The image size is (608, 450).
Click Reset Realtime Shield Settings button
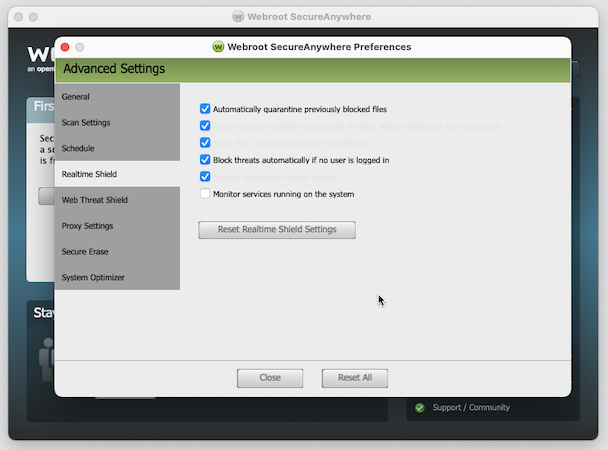coord(277,230)
